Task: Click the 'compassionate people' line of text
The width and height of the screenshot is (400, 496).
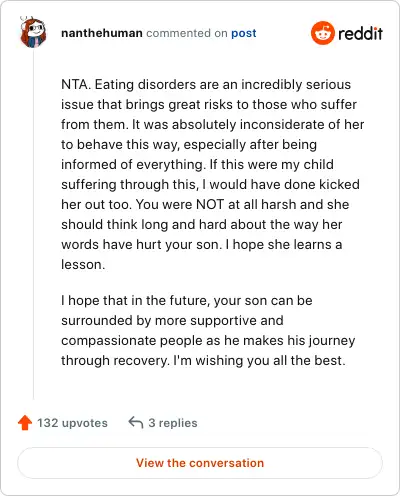Action: click(208, 341)
